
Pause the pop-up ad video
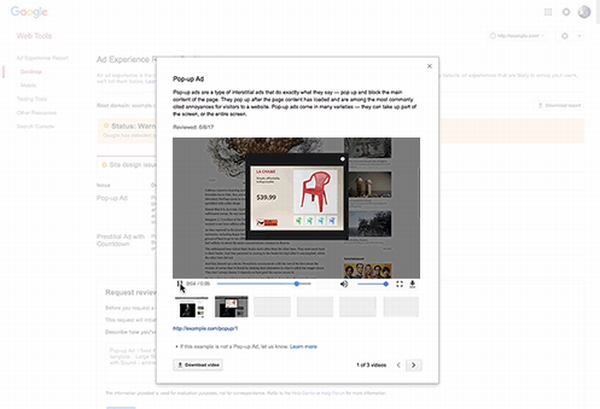[x=179, y=284]
